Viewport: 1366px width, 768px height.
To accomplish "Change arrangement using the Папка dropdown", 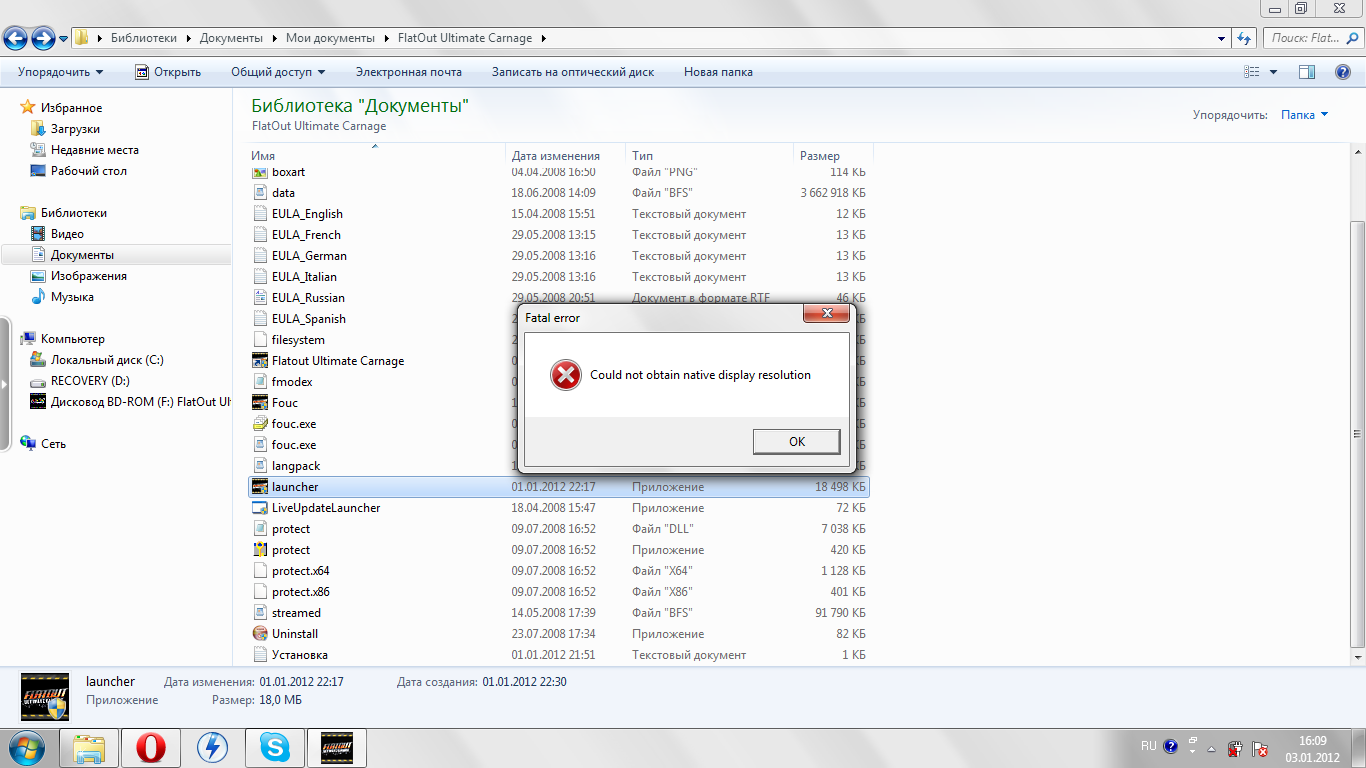I will click(x=1305, y=115).
